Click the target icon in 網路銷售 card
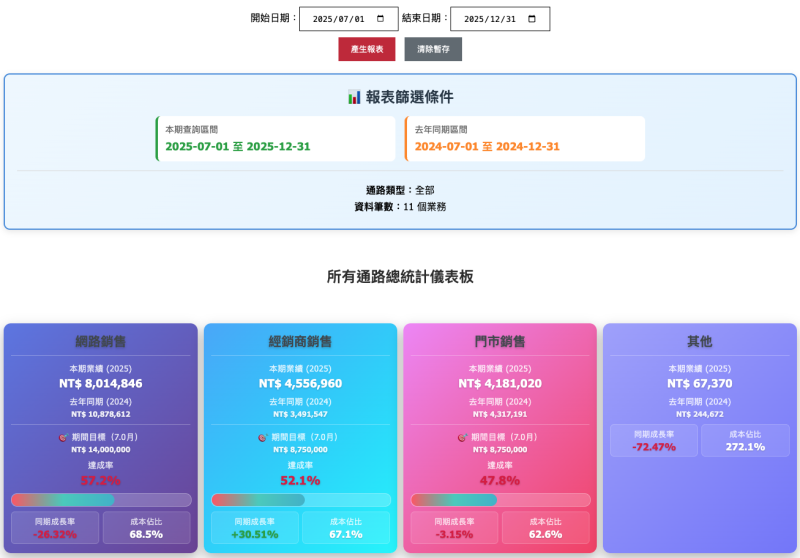 point(63,437)
